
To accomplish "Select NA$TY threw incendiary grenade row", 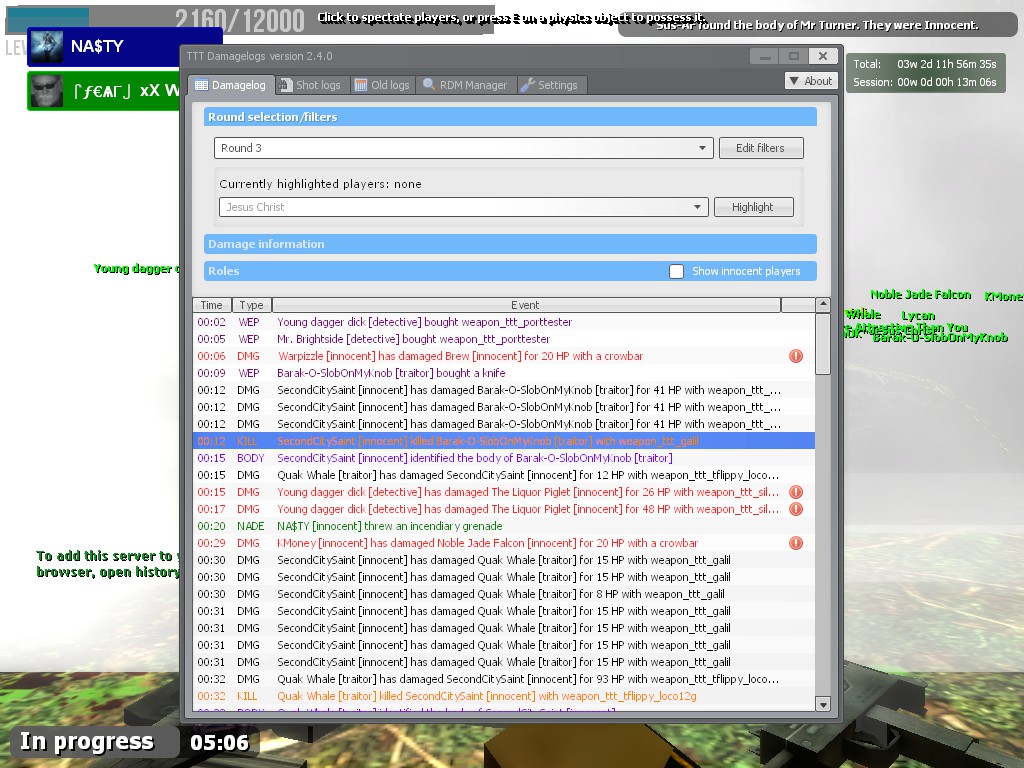I will click(x=504, y=526).
